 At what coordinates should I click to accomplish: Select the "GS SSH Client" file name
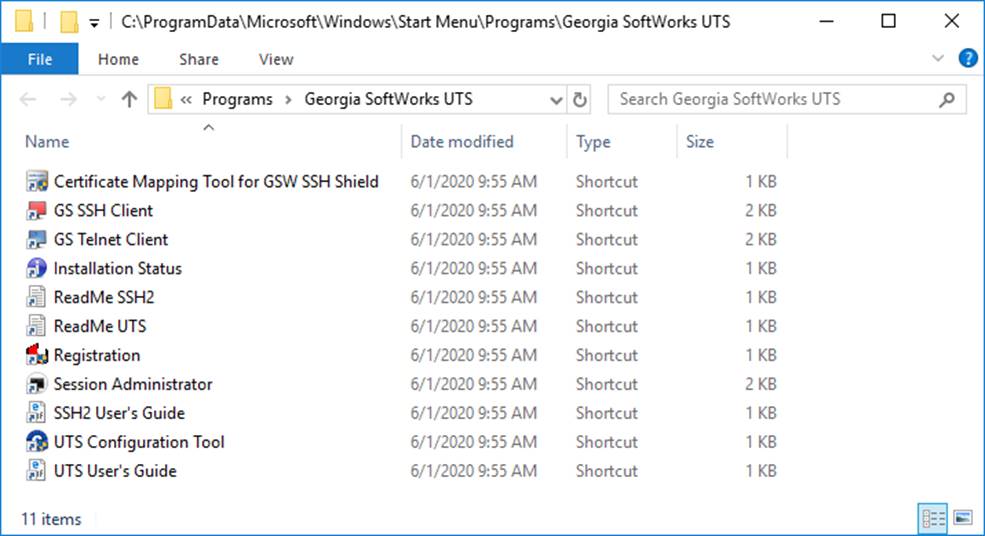[103, 211]
